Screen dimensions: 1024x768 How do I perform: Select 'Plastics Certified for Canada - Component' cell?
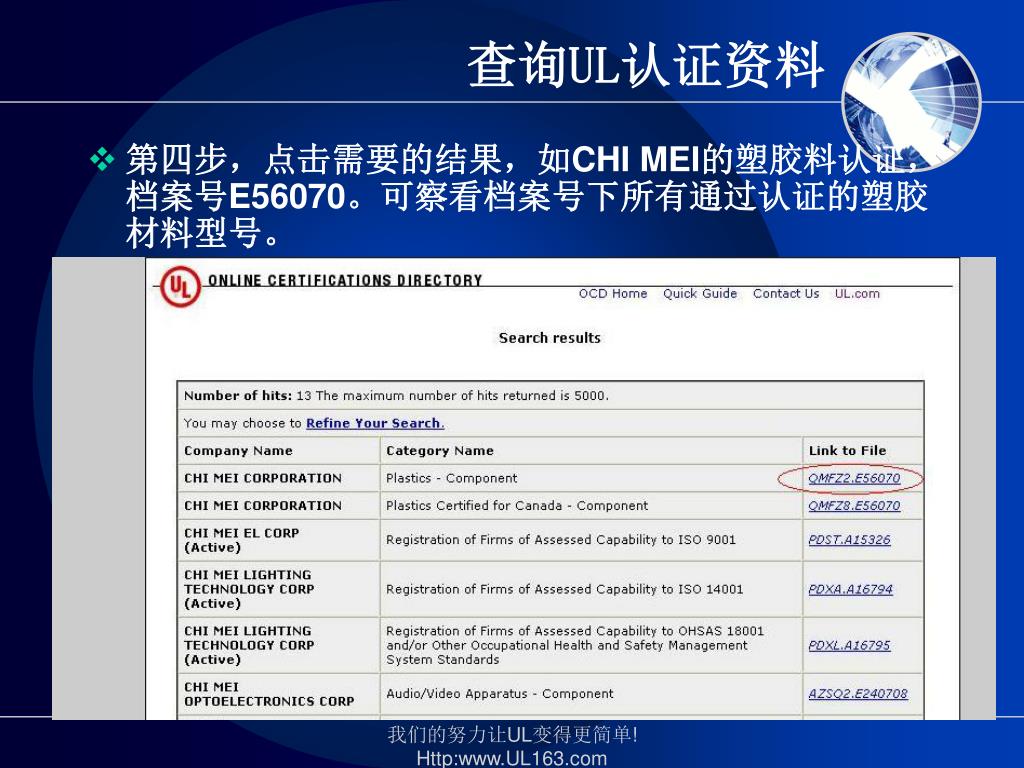pos(591,505)
